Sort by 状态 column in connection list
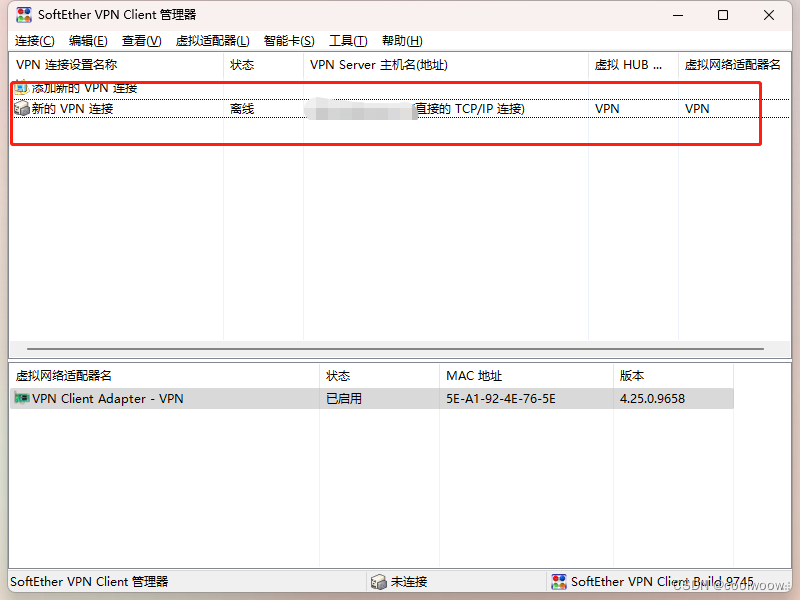Screen dimensions: 800x600 263,65
